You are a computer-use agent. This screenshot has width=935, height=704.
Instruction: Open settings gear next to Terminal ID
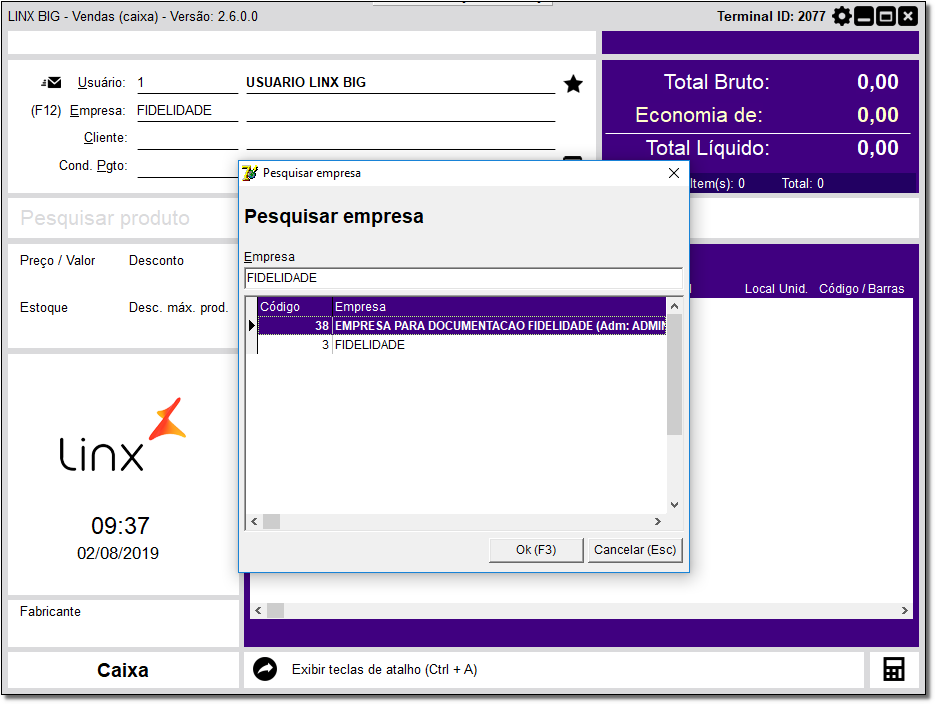(x=841, y=16)
